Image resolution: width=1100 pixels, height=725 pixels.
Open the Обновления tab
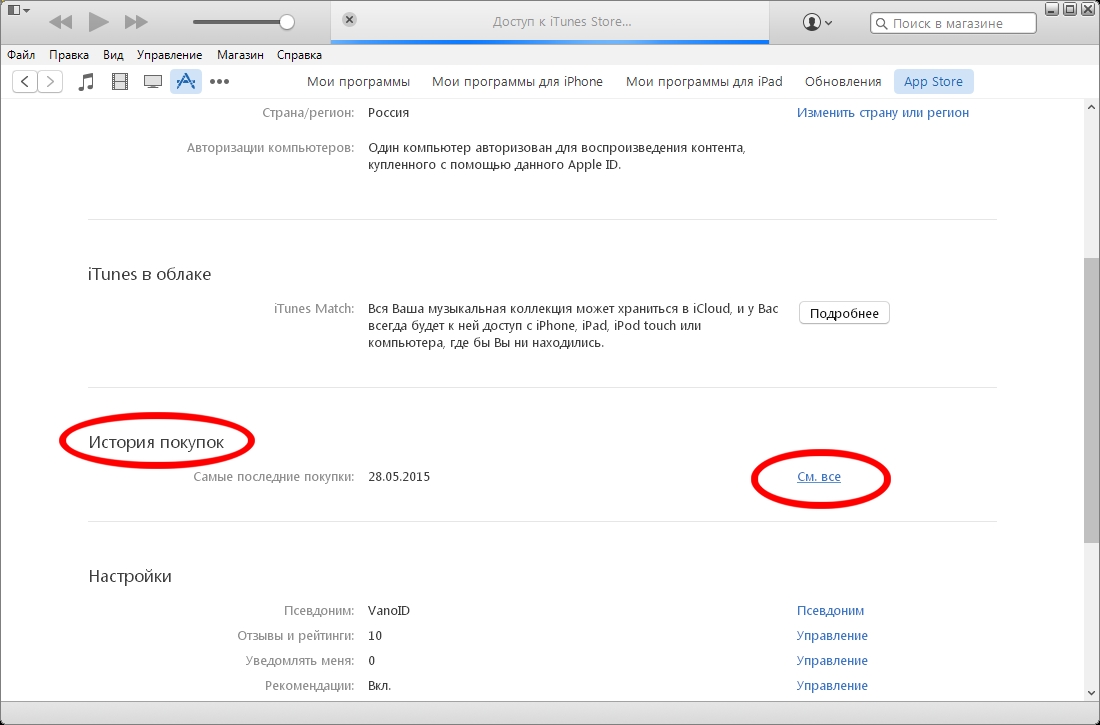(843, 81)
